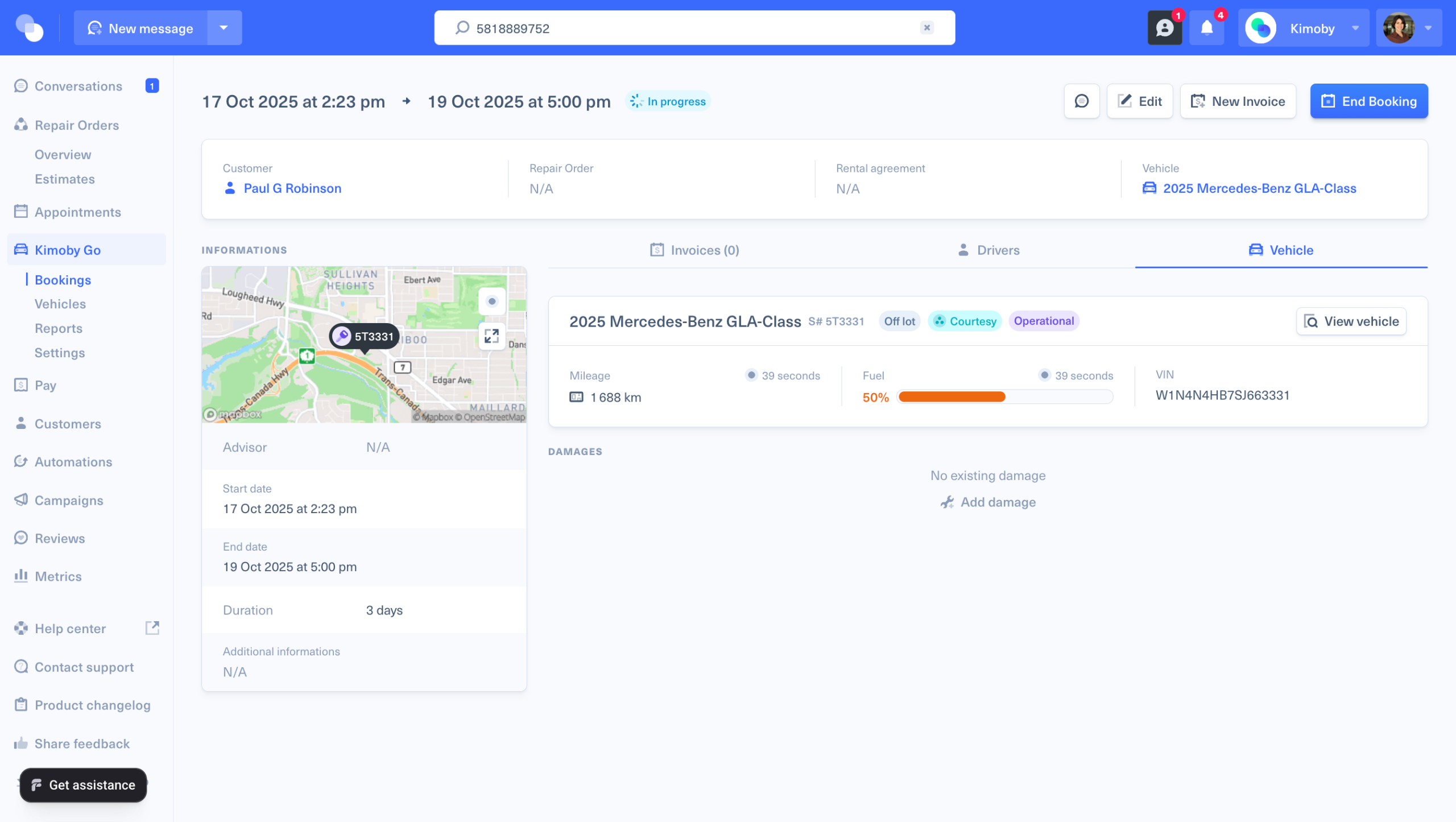Viewport: 1456px width, 822px height.
Task: Click the 5T3331 vehicle map marker
Action: (x=365, y=336)
